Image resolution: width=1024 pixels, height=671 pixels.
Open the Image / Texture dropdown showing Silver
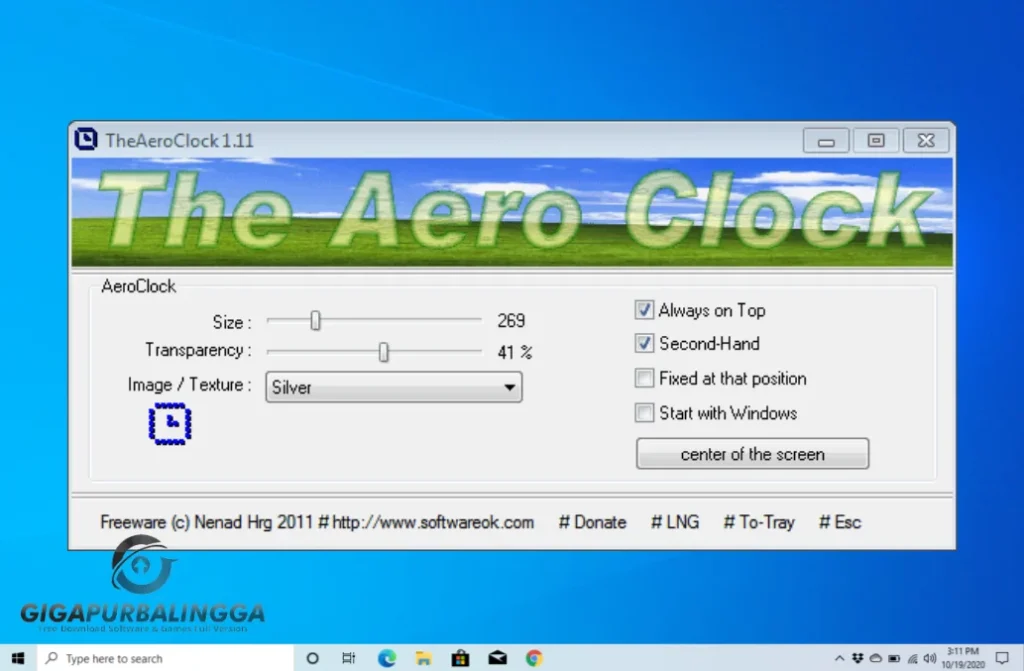(x=508, y=388)
